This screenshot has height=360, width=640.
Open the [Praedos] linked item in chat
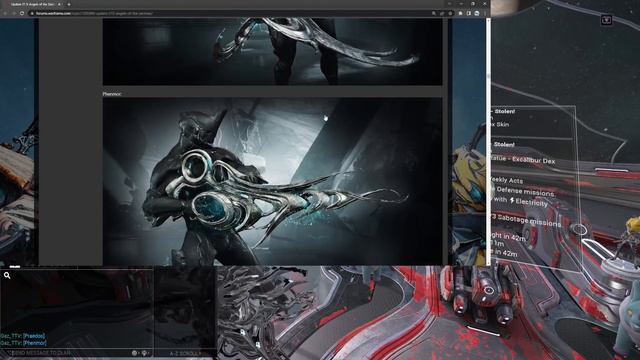[34, 336]
